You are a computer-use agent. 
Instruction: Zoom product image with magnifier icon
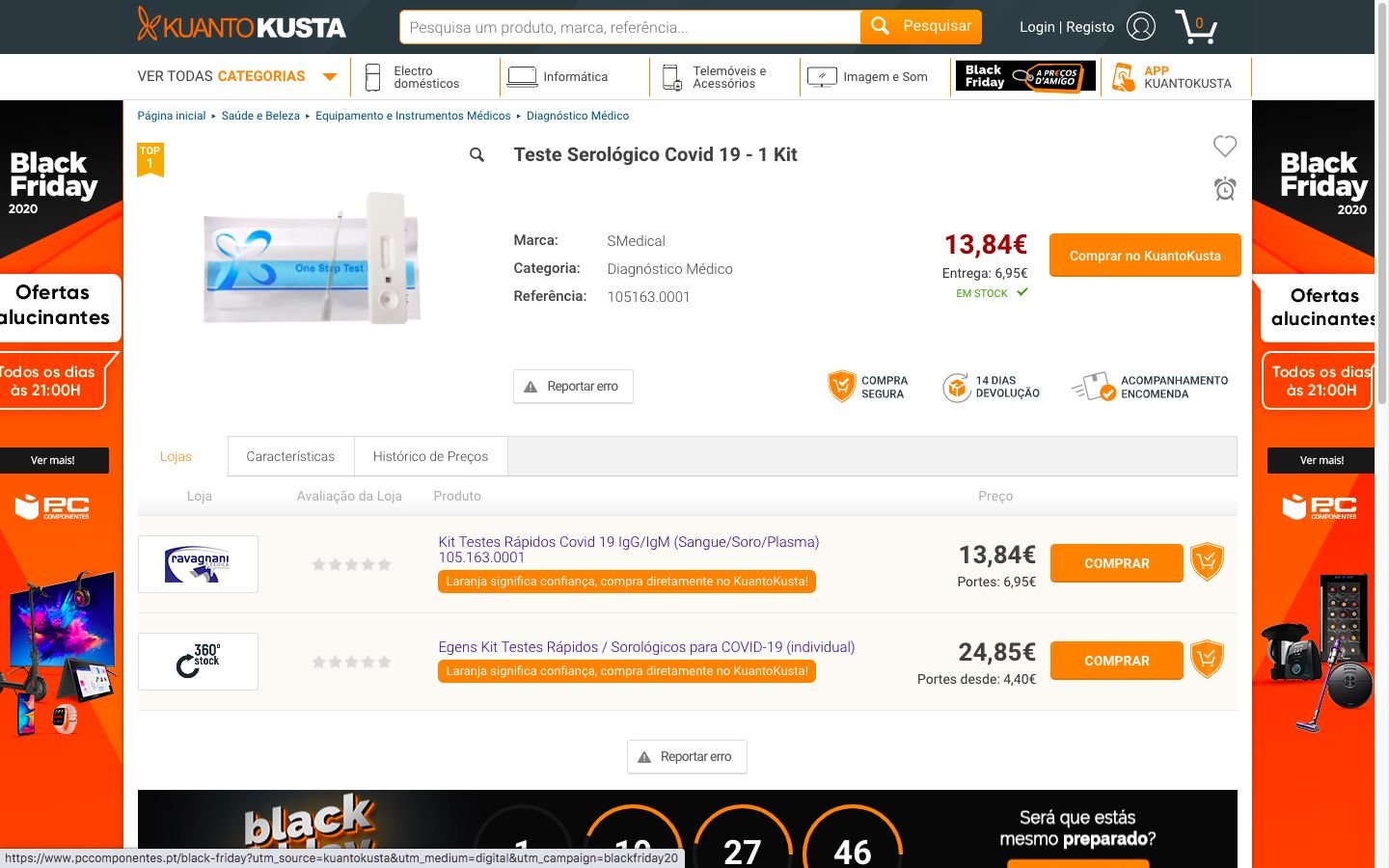477,154
